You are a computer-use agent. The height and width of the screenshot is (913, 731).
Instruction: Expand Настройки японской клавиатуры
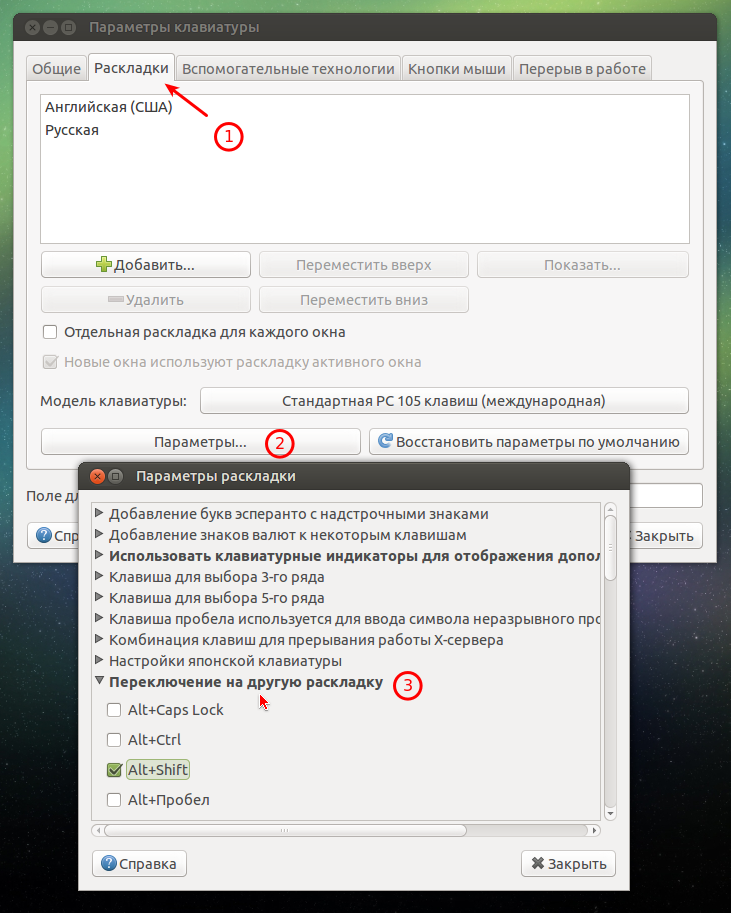point(99,660)
